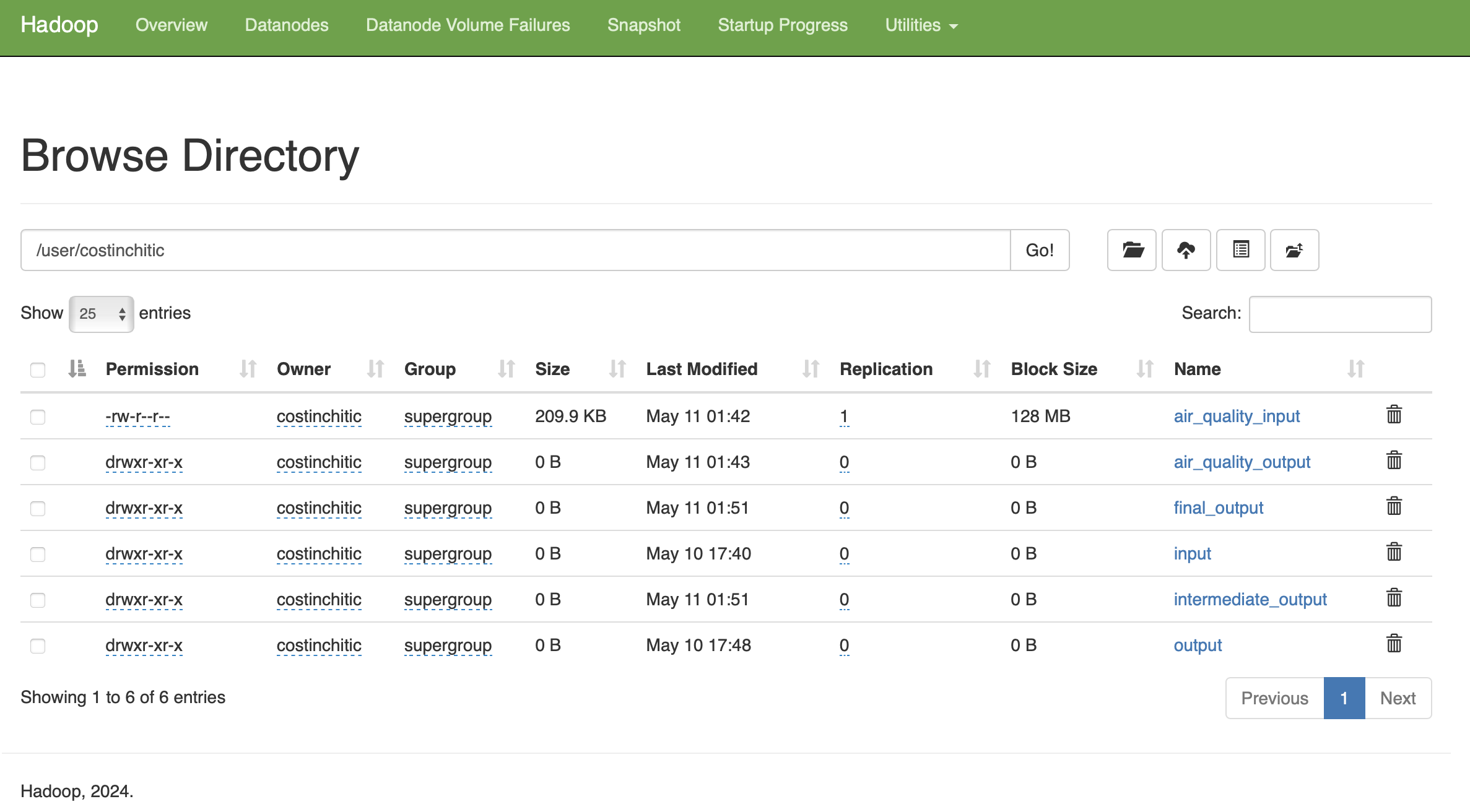Click the directory path input field

coord(516,250)
